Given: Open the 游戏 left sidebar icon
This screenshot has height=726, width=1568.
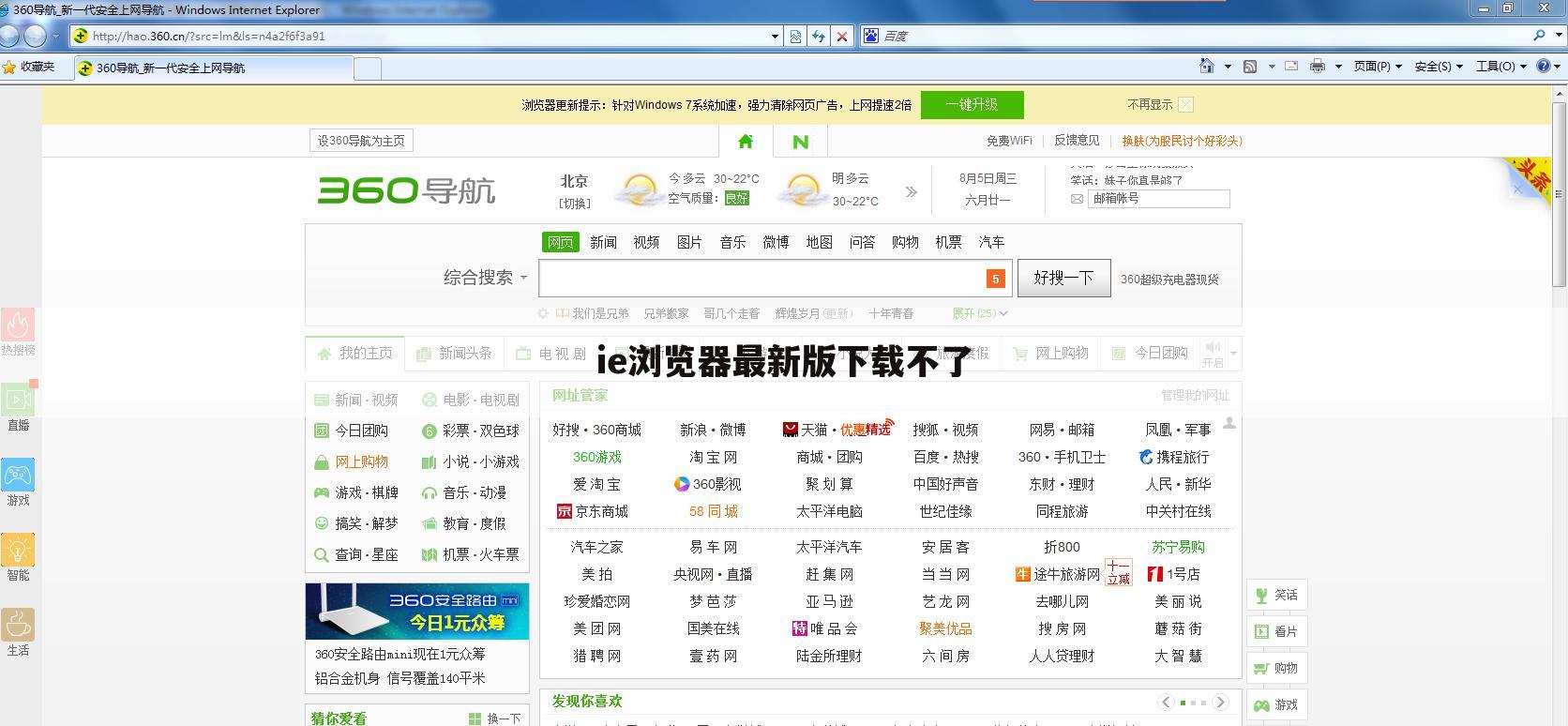Looking at the screenshot, I should tap(18, 482).
